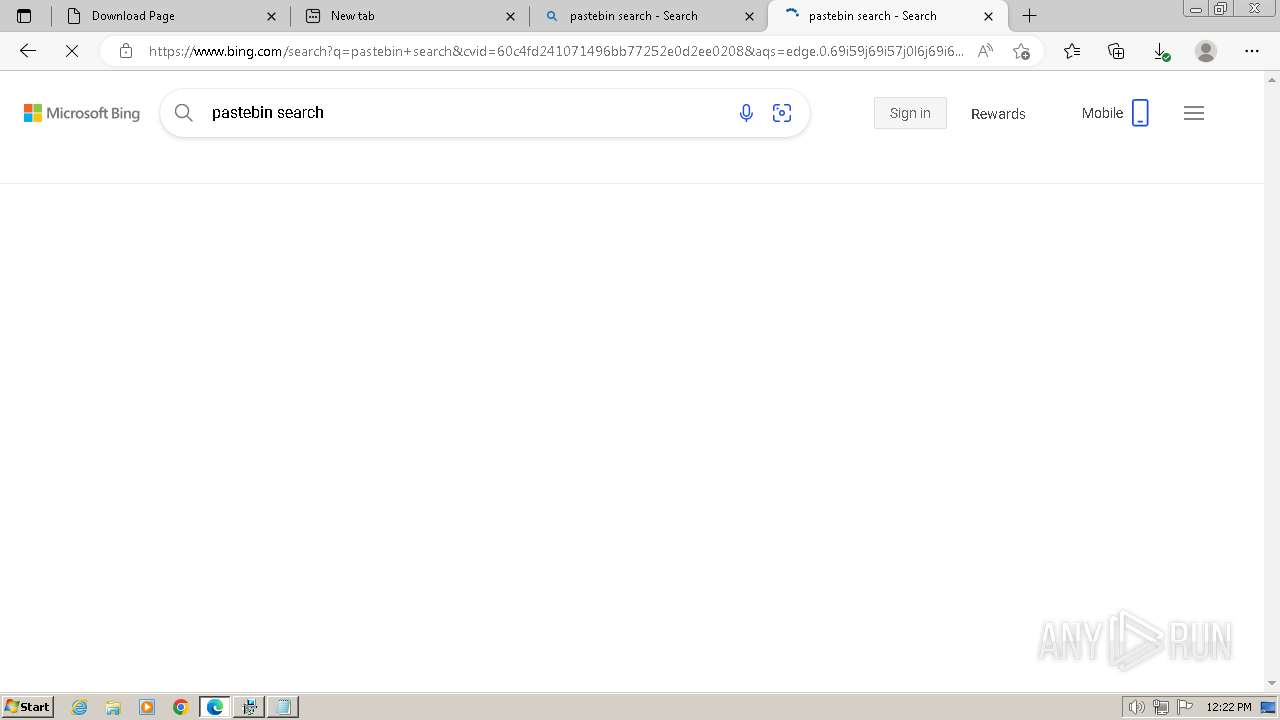Launch Google Chrome from the taskbar
The height and width of the screenshot is (720, 1280).
(181, 707)
